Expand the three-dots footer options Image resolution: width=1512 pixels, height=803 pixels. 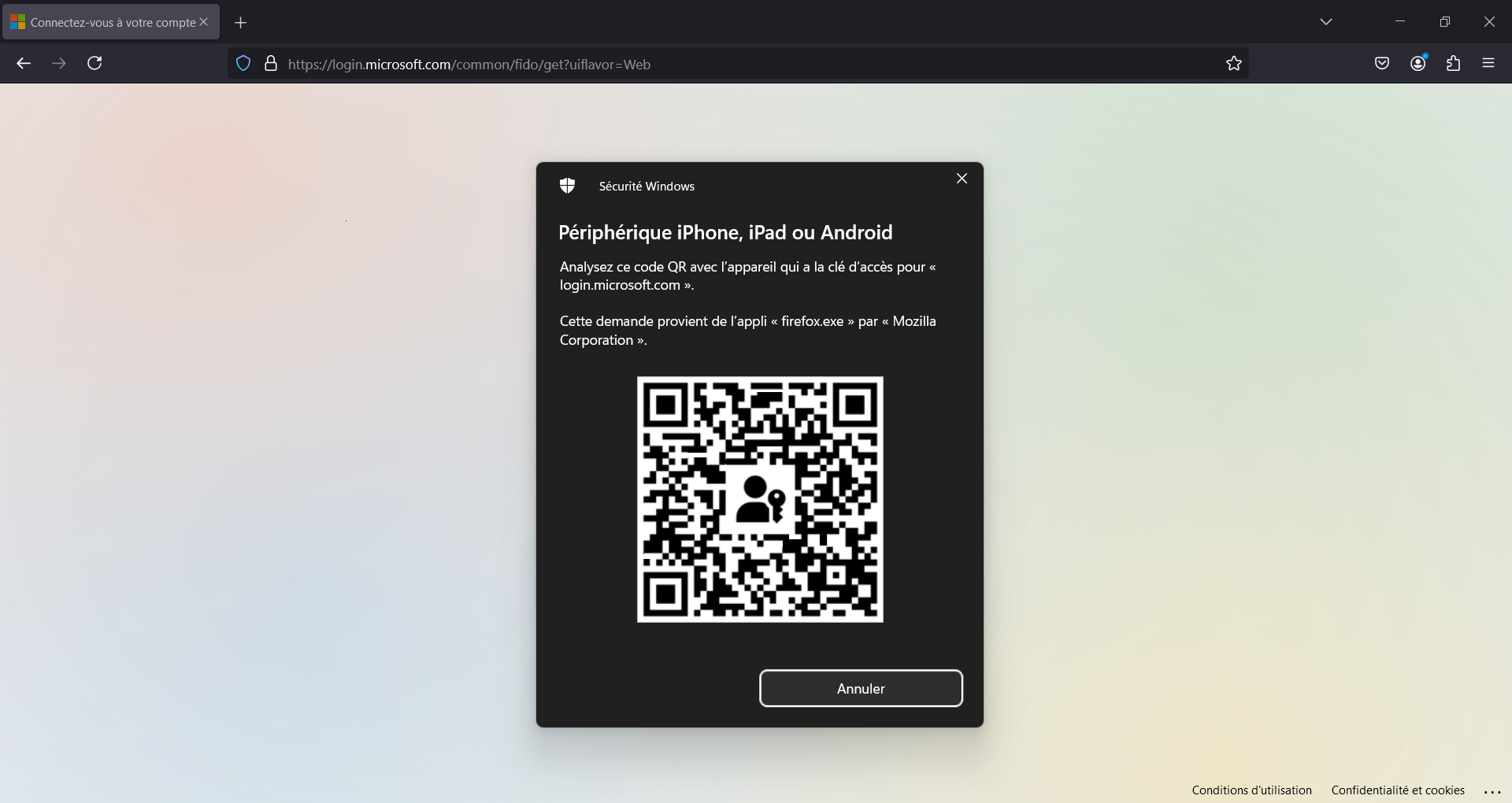[x=1492, y=792]
